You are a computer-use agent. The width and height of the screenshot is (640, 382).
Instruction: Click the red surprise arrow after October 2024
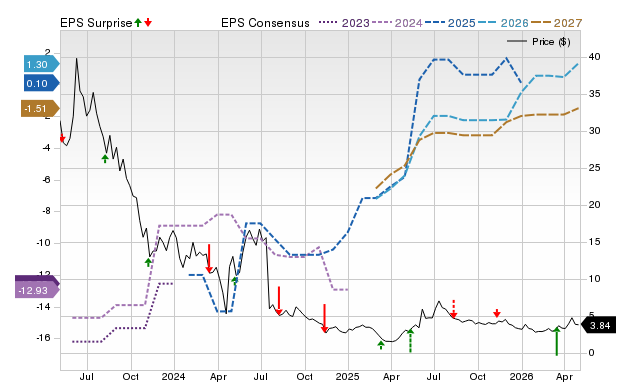(324, 318)
